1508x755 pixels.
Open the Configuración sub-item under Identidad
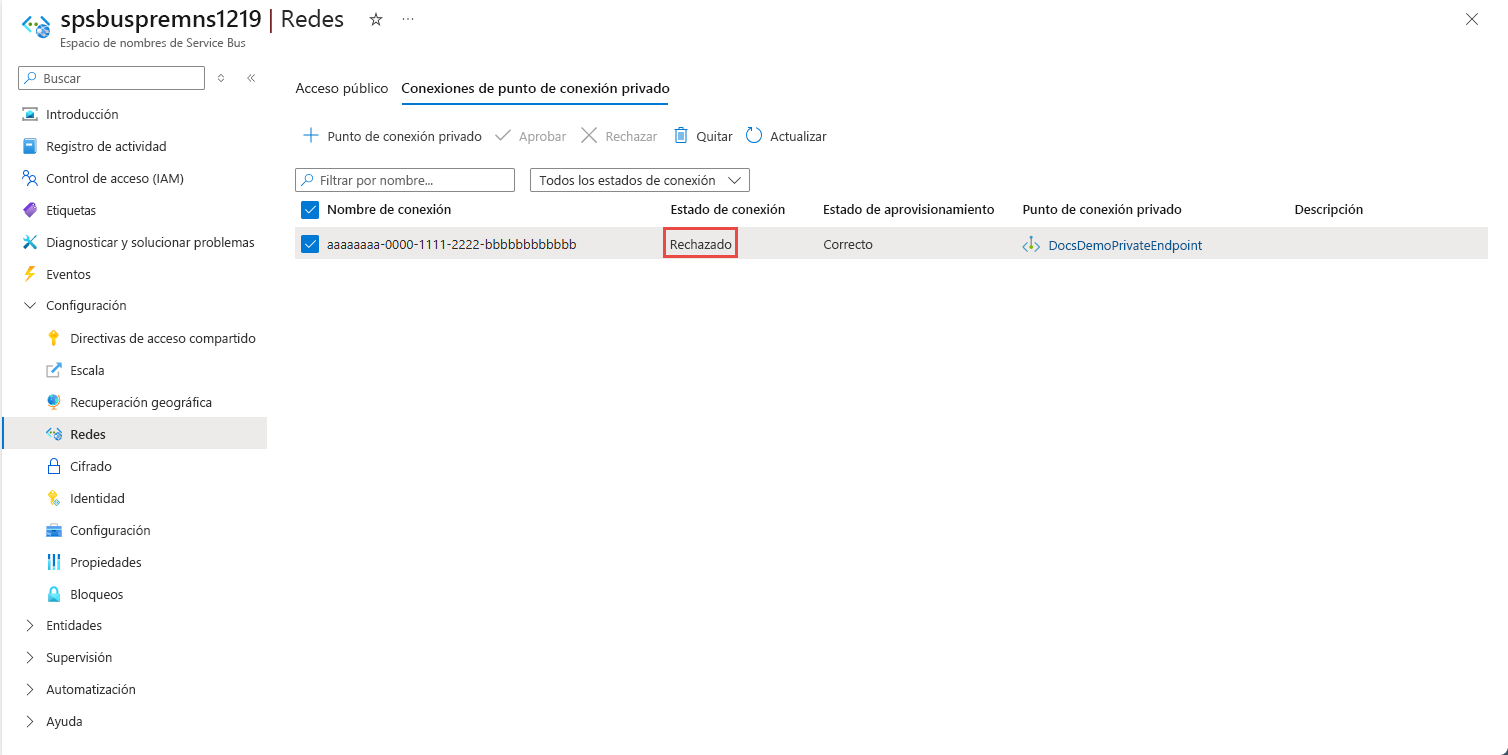tap(110, 530)
